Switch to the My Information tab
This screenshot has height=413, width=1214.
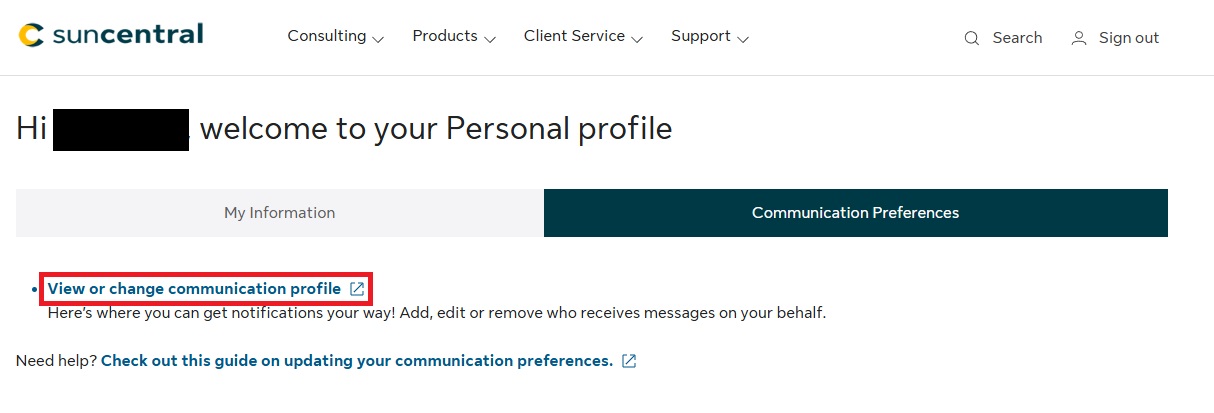click(279, 213)
